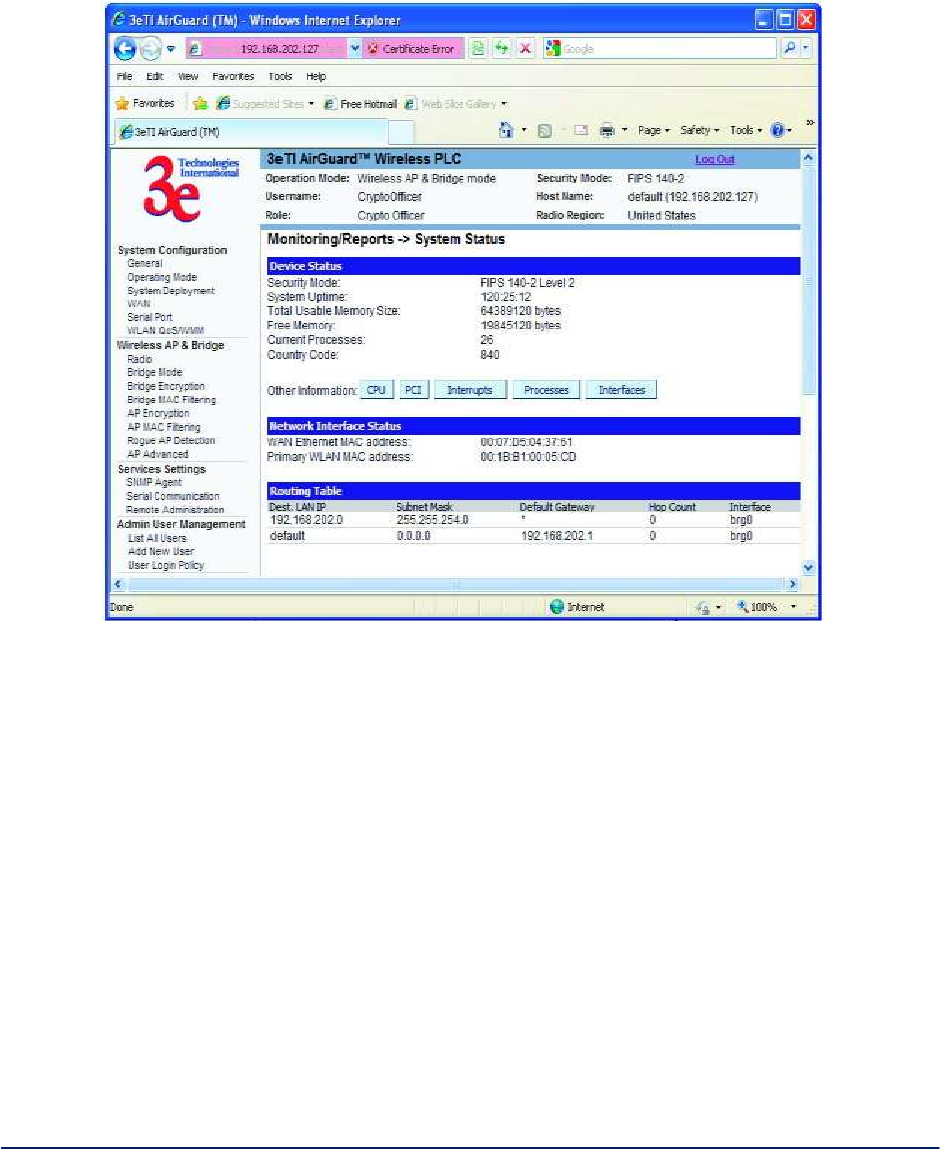Click the Interrupts button
Viewport: 940px width, 1149px height.
tap(470, 390)
